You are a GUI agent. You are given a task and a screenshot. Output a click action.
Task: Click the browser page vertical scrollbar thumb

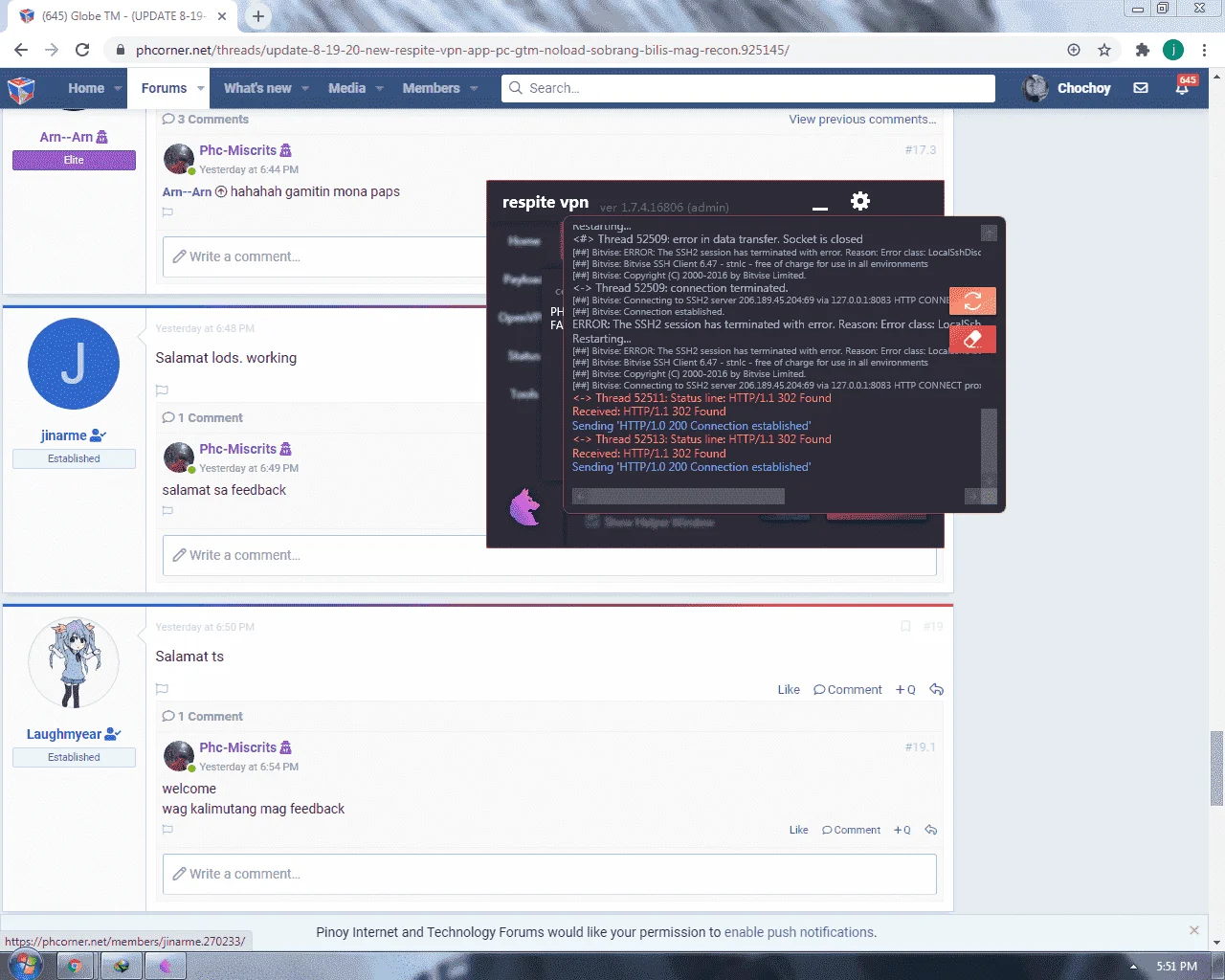pyautogui.click(x=1216, y=768)
